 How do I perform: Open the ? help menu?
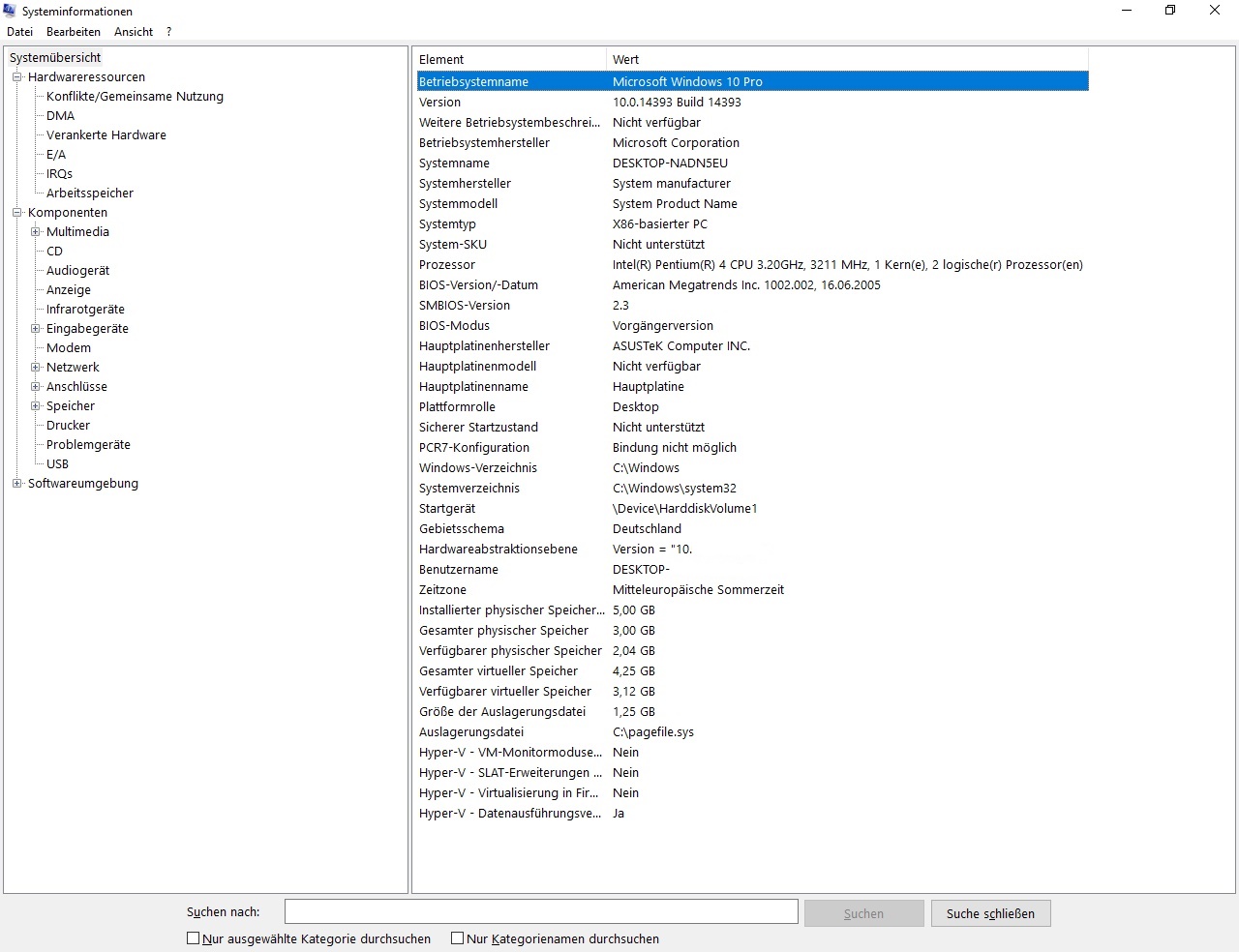168,32
